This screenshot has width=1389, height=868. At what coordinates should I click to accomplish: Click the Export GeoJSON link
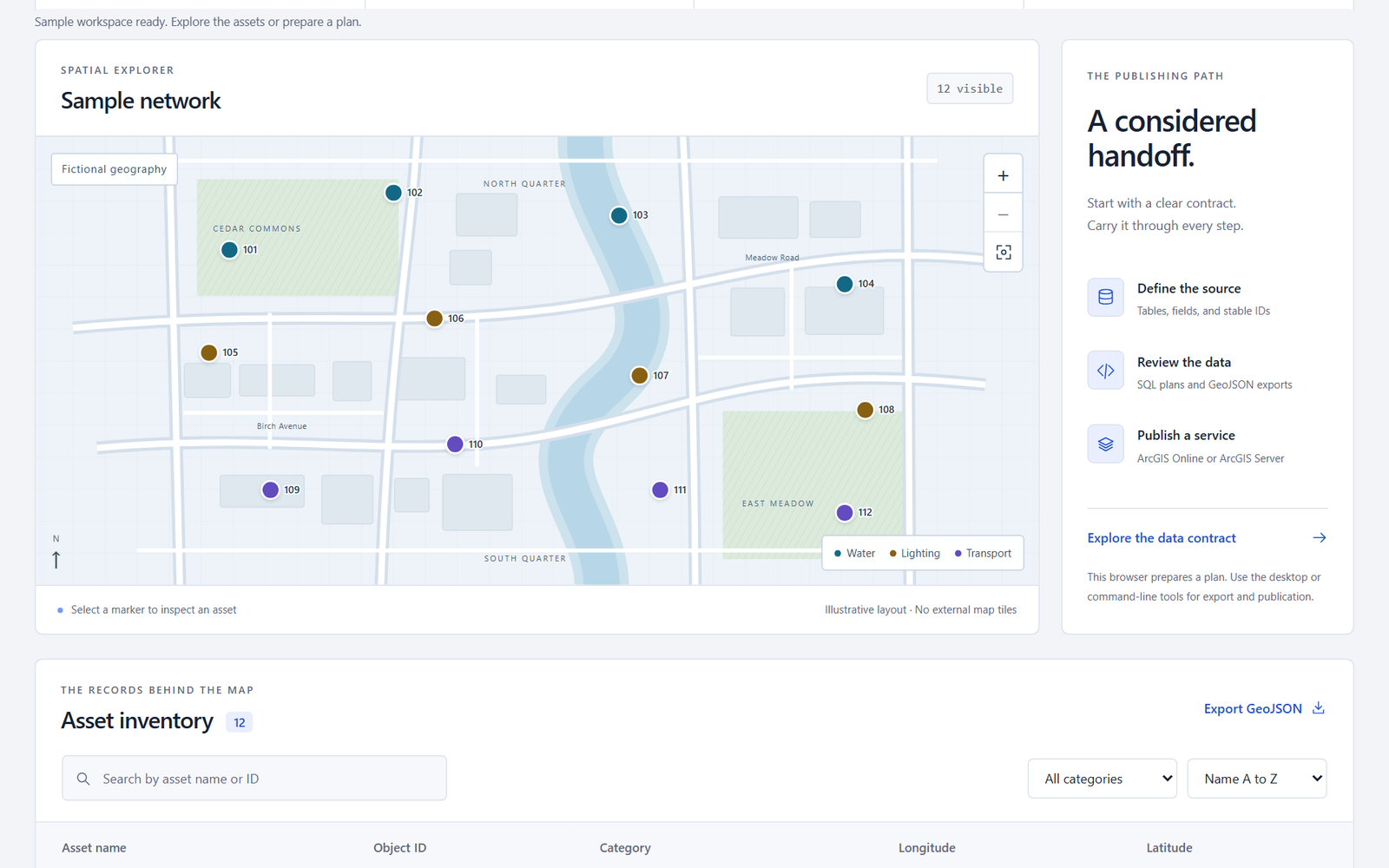(x=1253, y=708)
